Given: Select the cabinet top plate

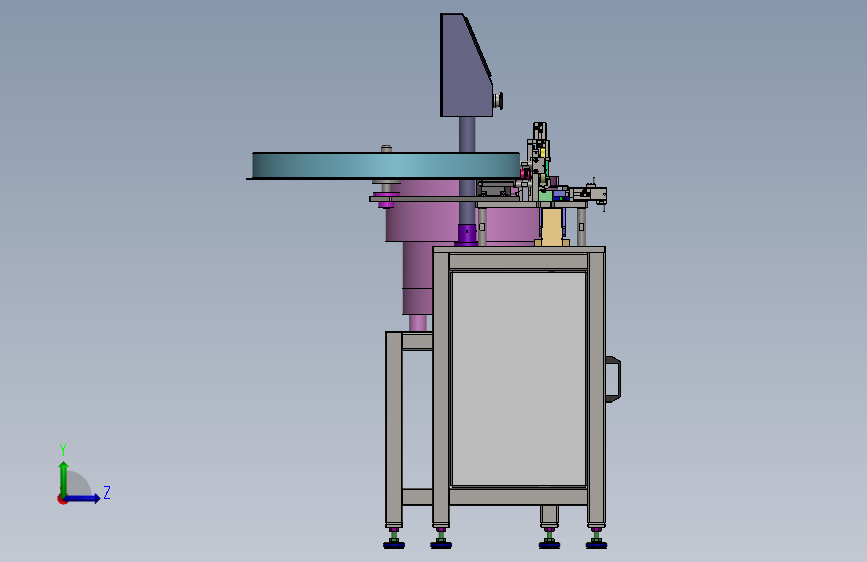Looking at the screenshot, I should (x=519, y=249).
